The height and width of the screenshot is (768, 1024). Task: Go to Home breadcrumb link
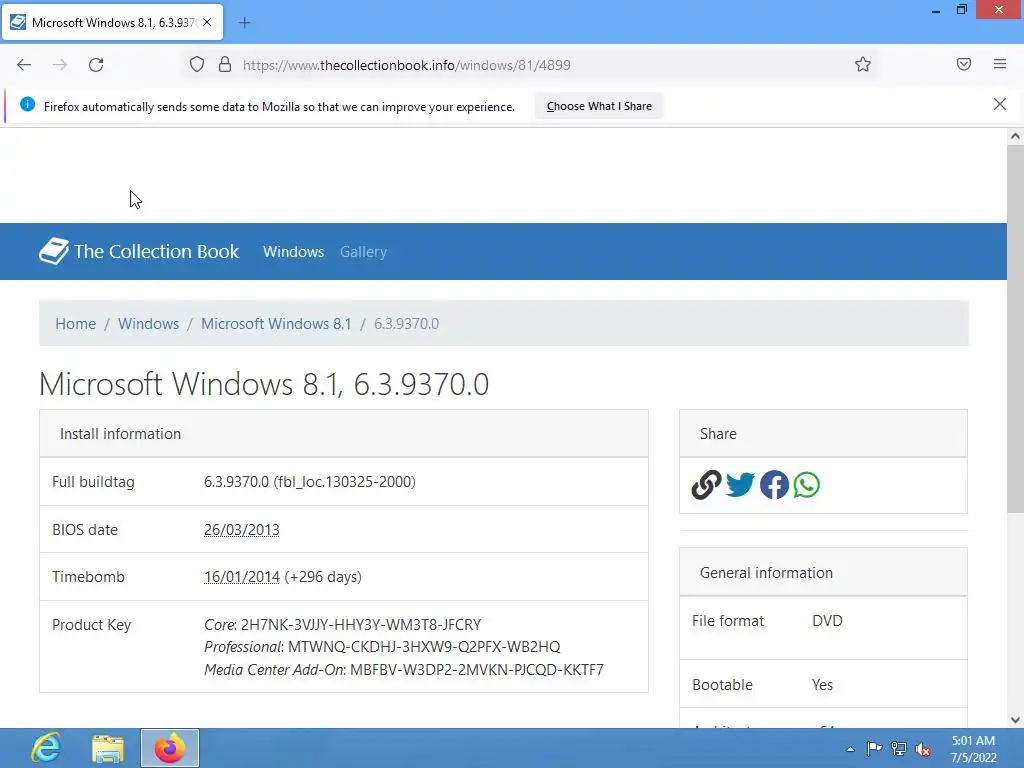click(x=75, y=324)
